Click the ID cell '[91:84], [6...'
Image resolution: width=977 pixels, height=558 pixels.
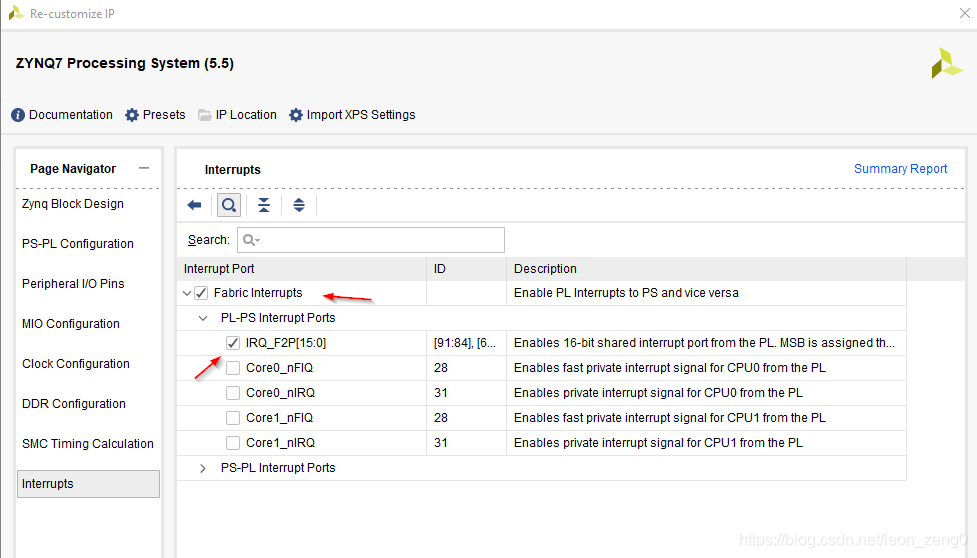(465, 343)
